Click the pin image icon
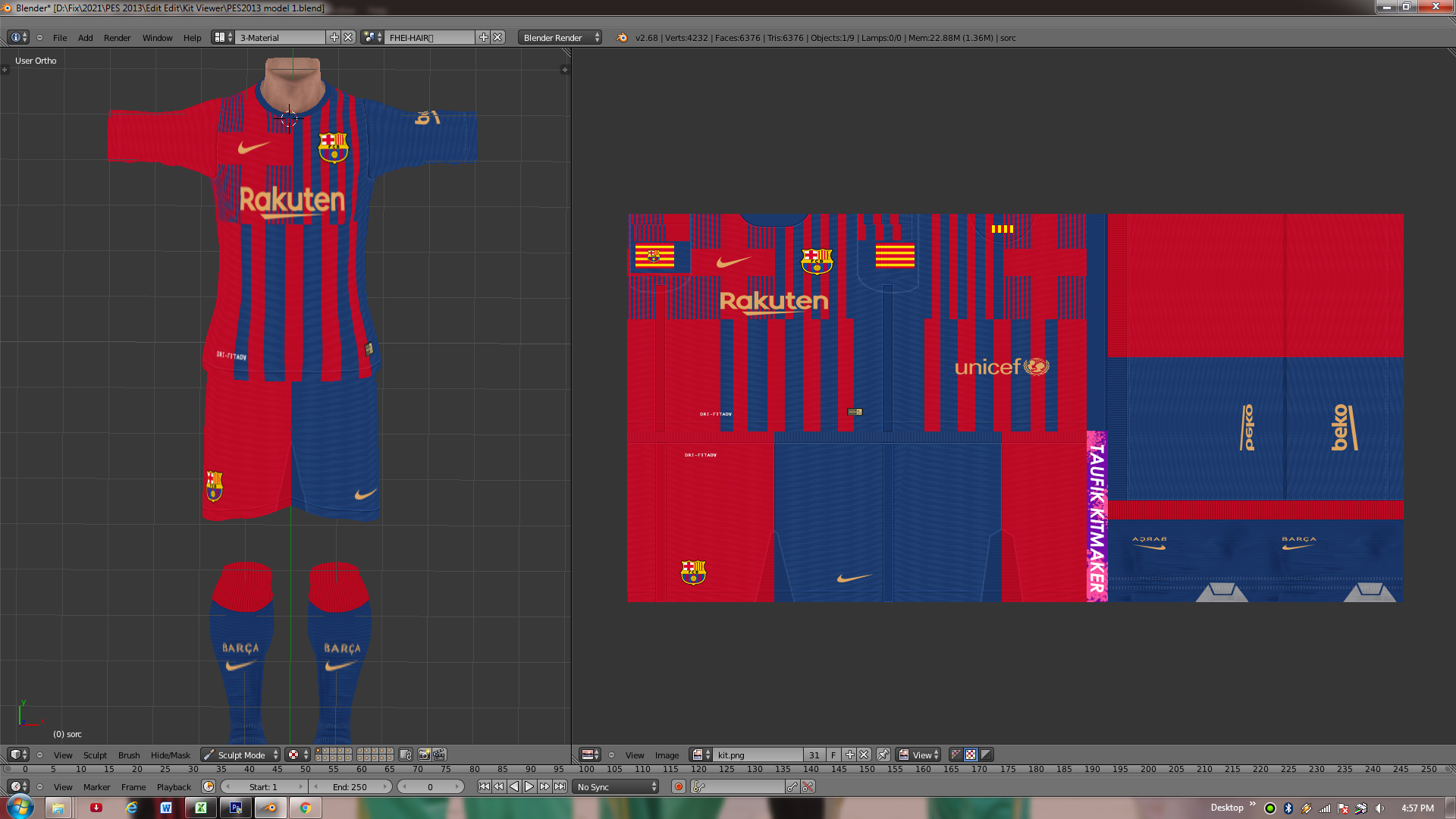1456x819 pixels. click(x=883, y=755)
